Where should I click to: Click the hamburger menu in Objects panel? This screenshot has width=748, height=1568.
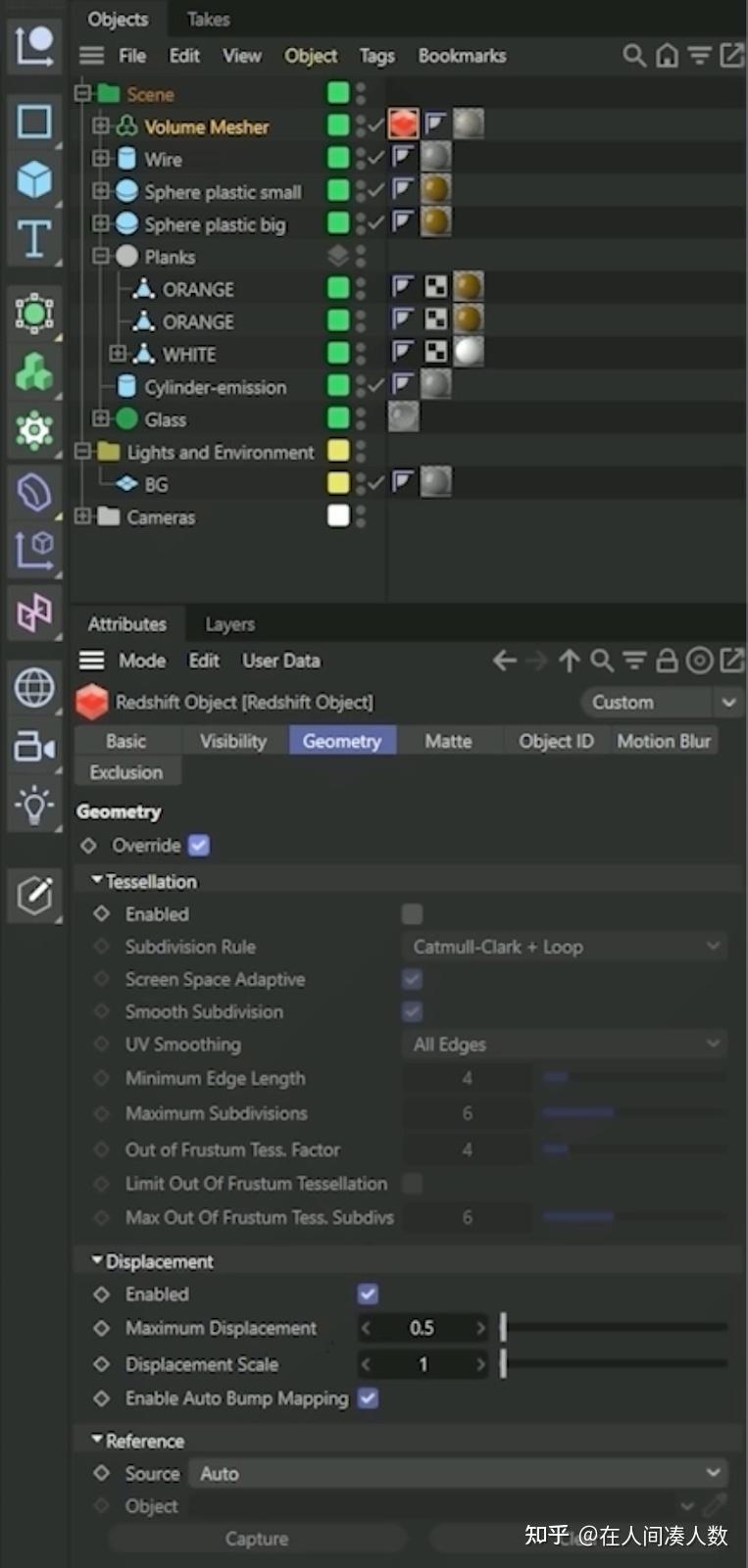tap(91, 56)
